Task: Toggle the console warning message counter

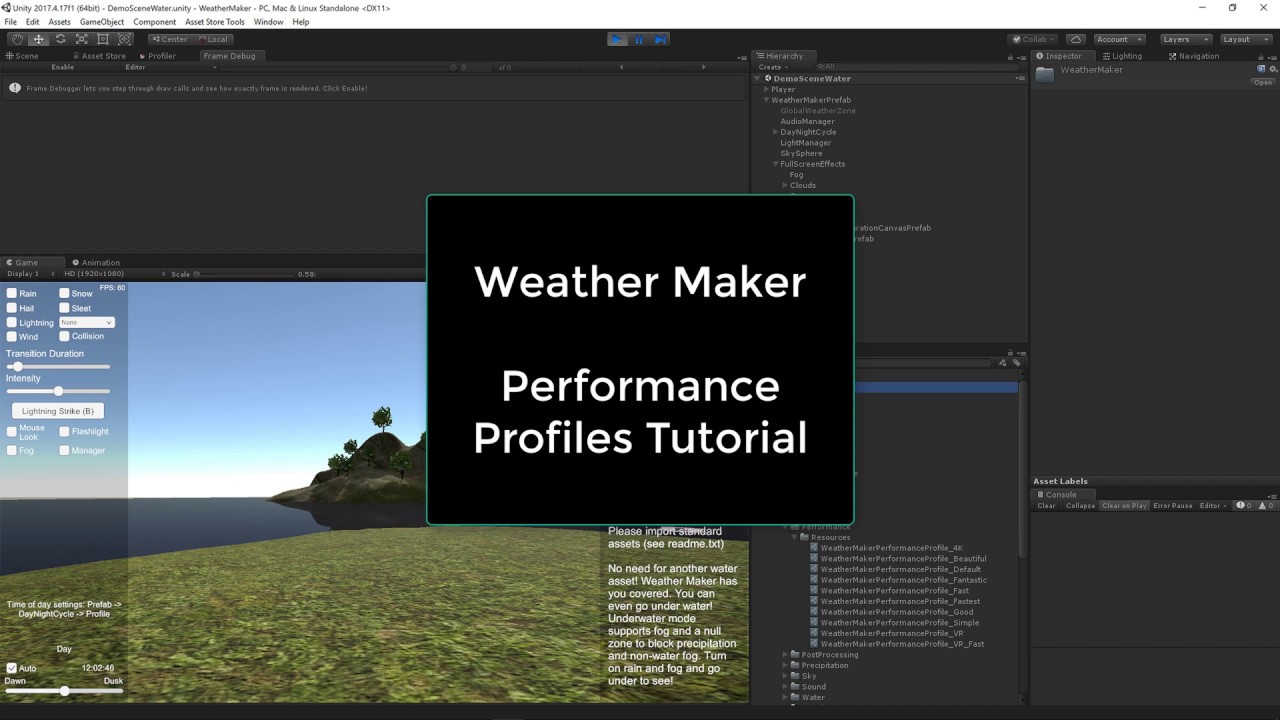Action: click(1264, 506)
